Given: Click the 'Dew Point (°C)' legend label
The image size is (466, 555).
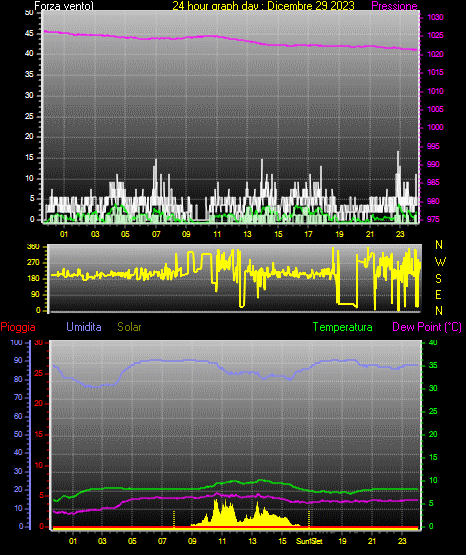Looking at the screenshot, I should tap(427, 327).
